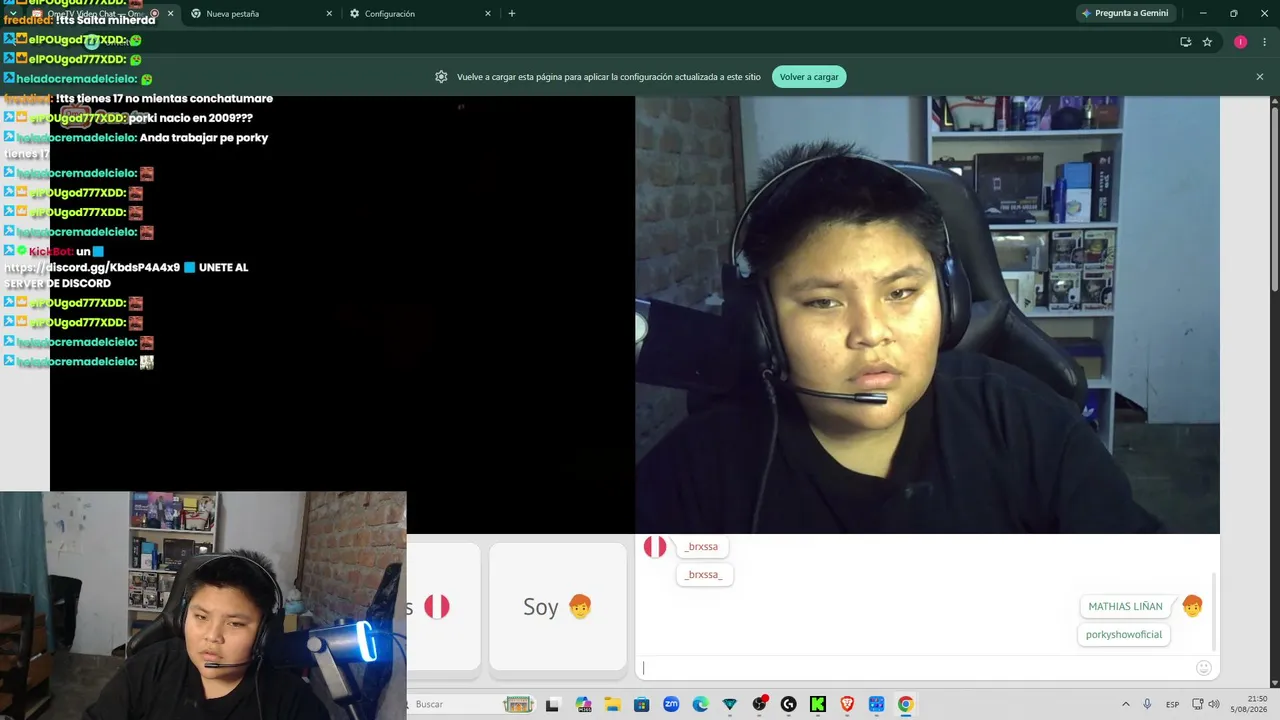Viewport: 1280px width, 720px height.
Task: Open network settings from system tray
Action: point(1198,705)
